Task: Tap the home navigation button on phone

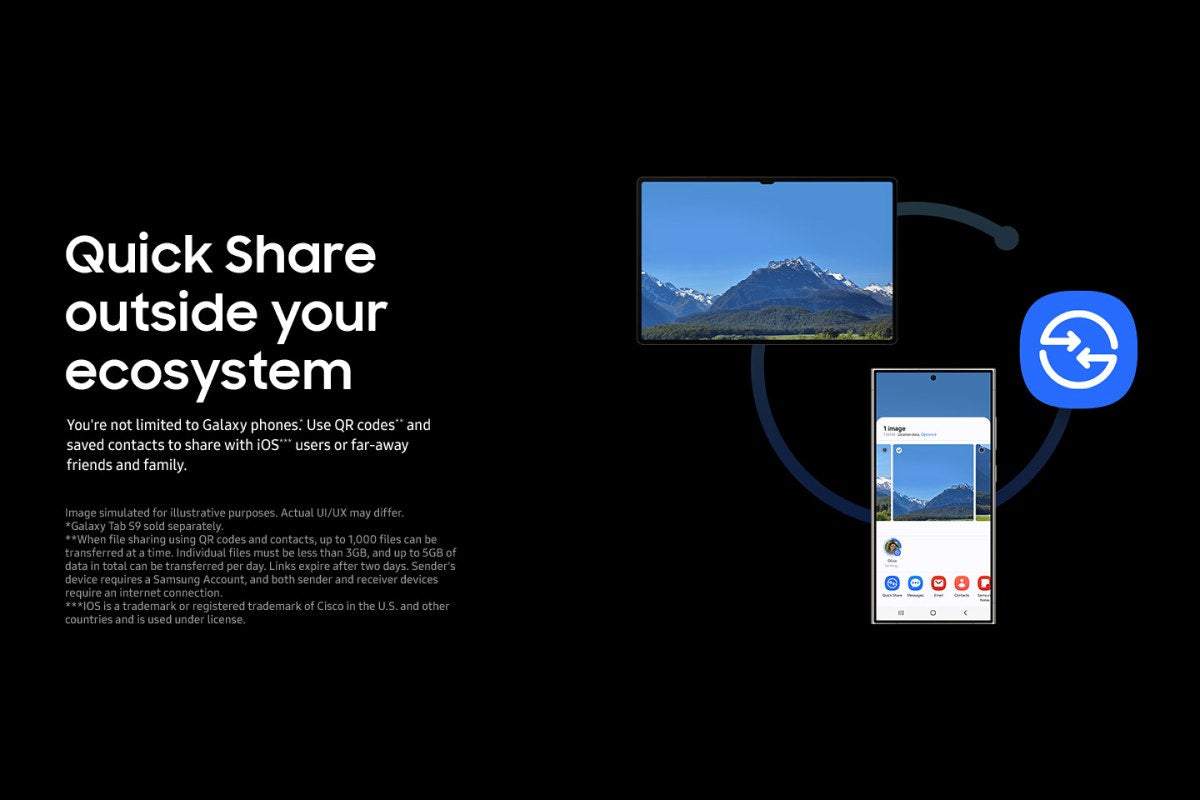Action: pyautogui.click(x=933, y=612)
